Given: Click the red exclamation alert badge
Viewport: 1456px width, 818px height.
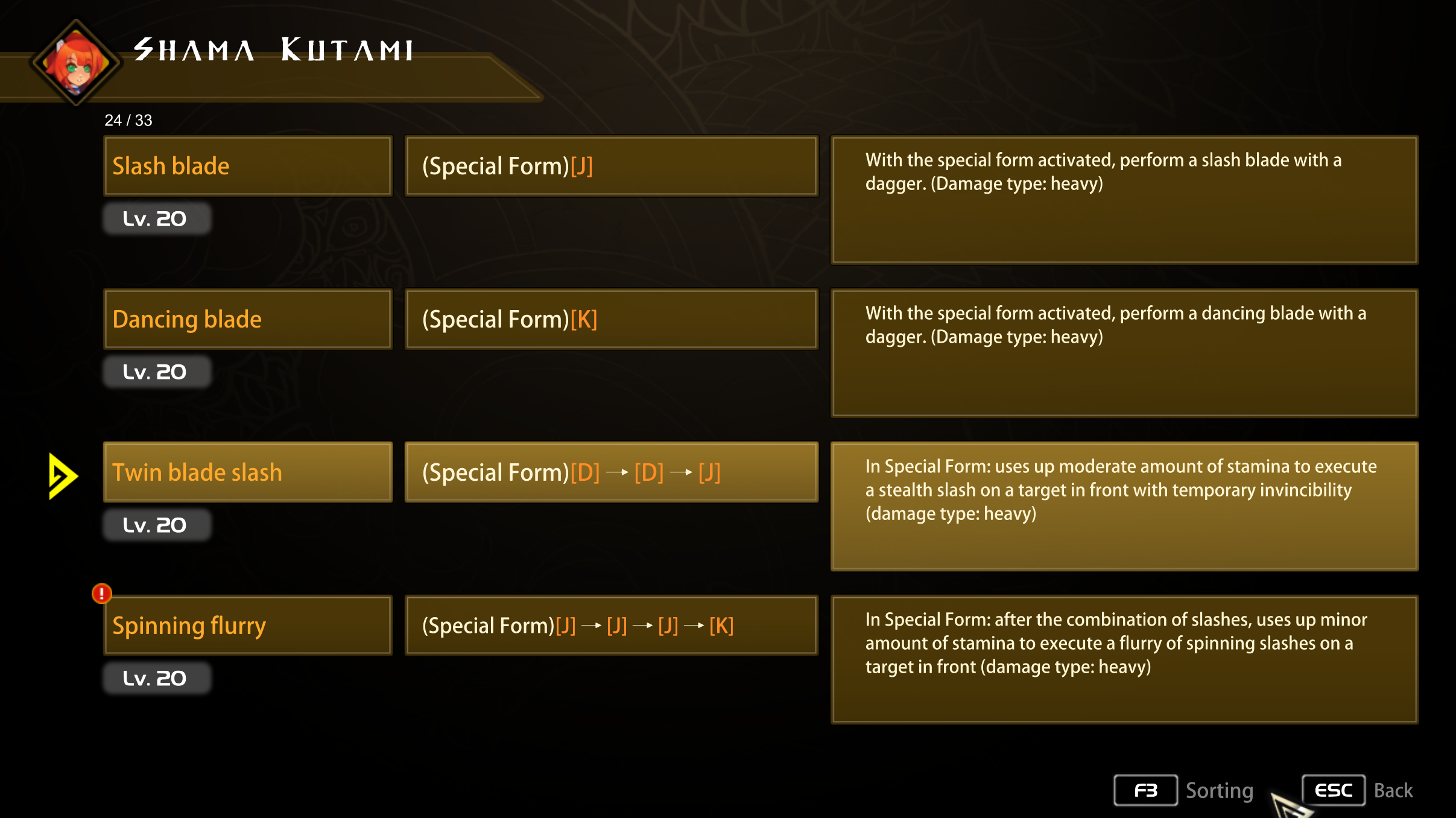Looking at the screenshot, I should point(102,594).
